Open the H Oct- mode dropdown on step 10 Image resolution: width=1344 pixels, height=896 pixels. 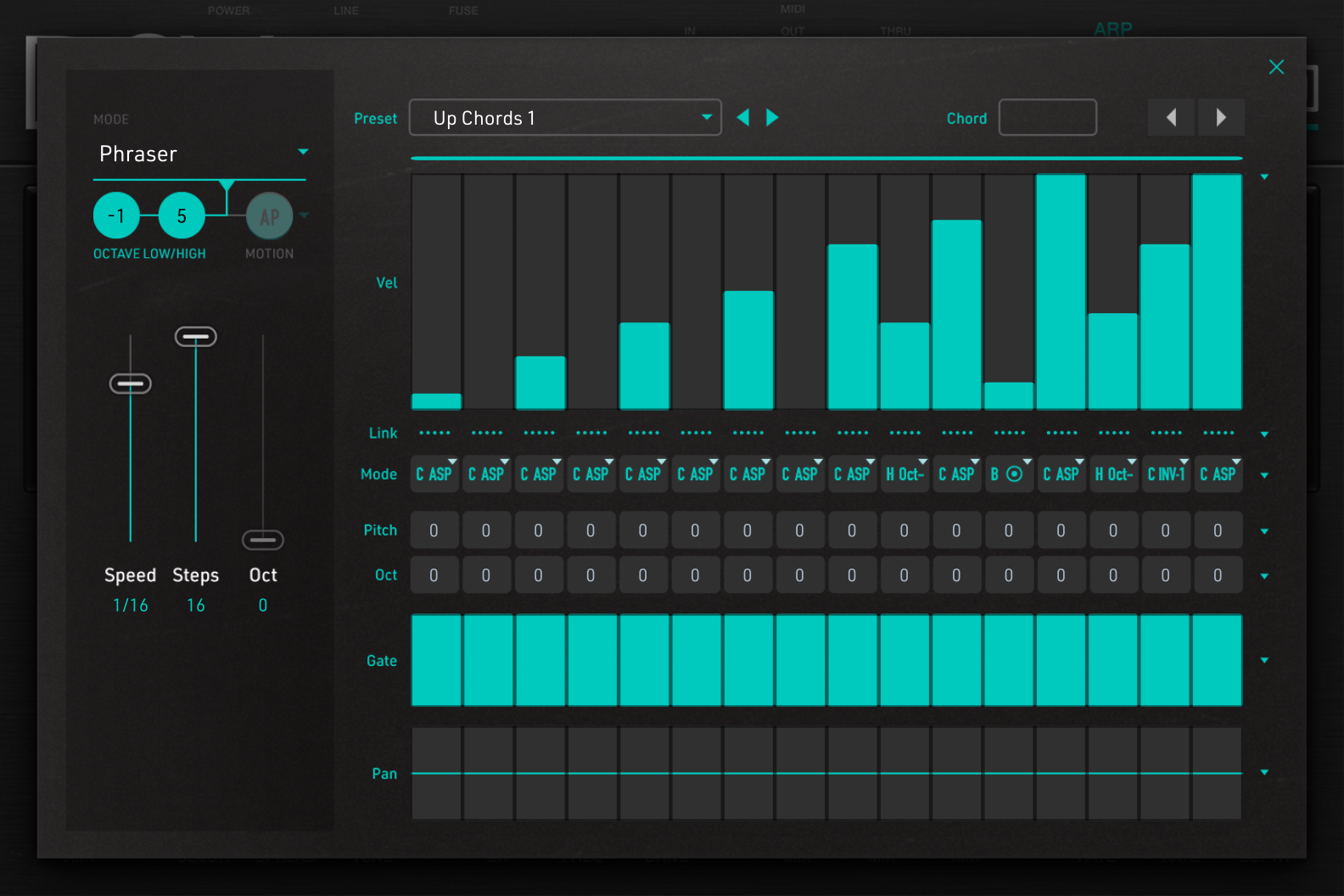coord(905,474)
